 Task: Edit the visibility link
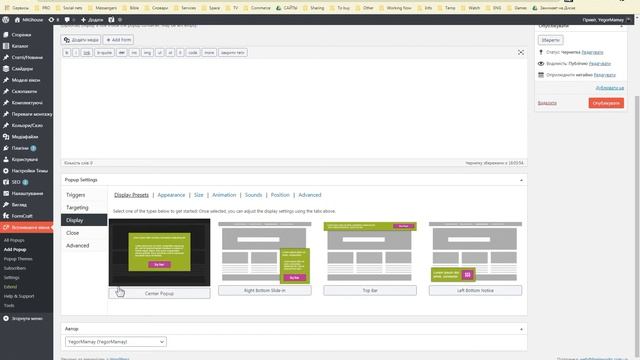[x=600, y=64]
